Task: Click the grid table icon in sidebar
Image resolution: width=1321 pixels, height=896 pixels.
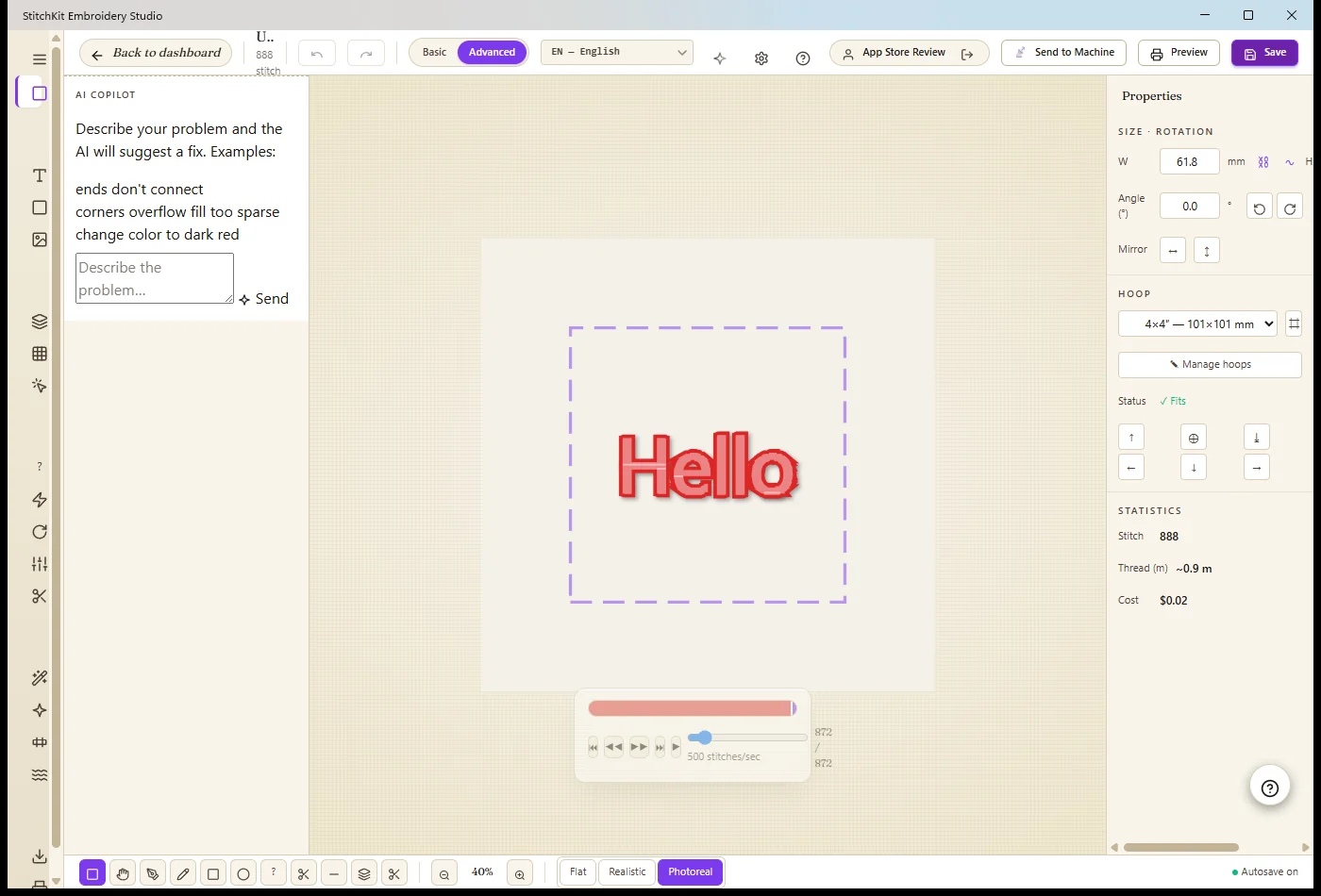Action: (x=39, y=354)
